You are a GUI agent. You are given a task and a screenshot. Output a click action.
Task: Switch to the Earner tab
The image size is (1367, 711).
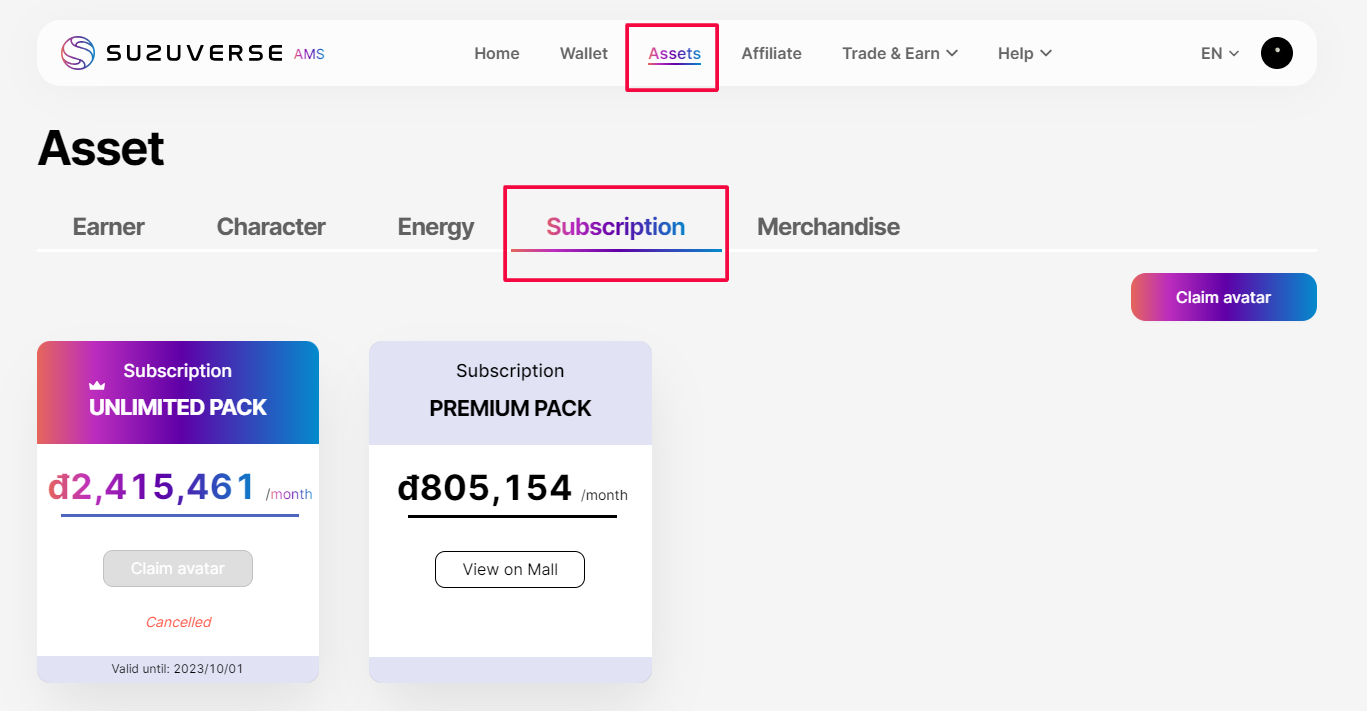tap(109, 227)
